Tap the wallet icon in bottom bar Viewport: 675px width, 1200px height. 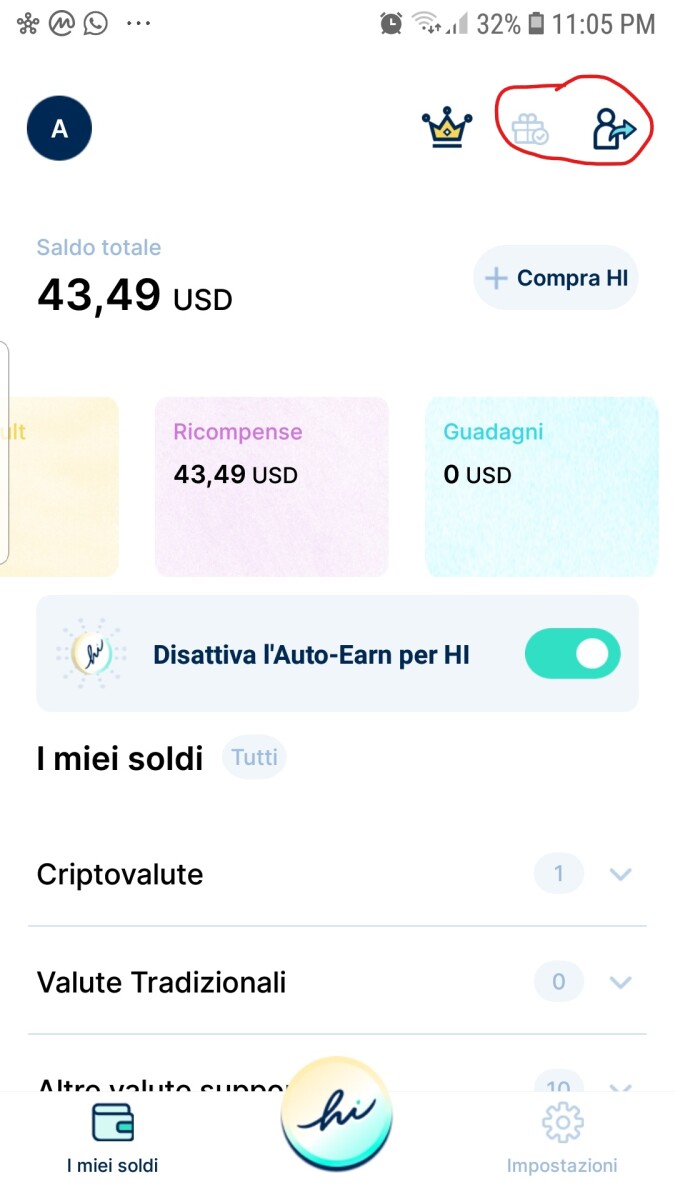(x=112, y=1122)
